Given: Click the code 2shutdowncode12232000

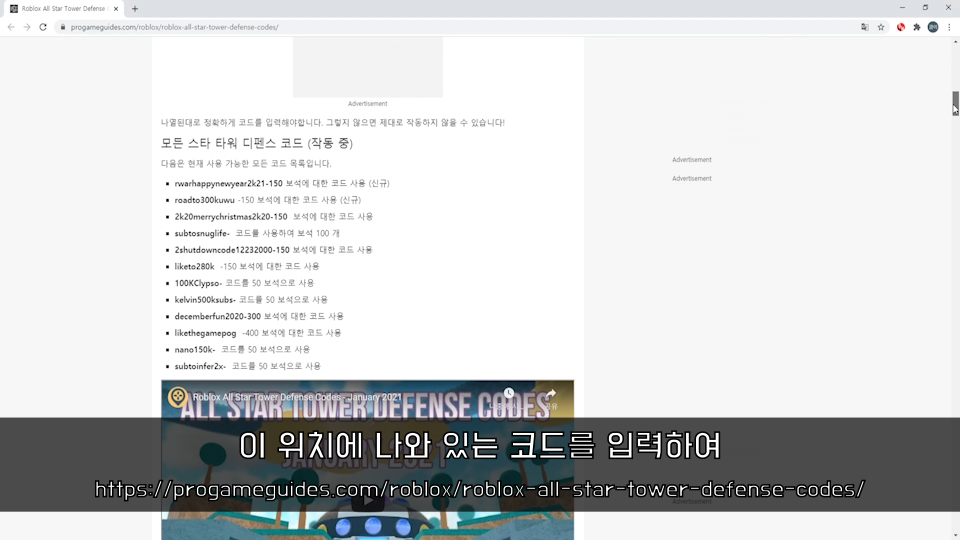Looking at the screenshot, I should pos(223,249).
